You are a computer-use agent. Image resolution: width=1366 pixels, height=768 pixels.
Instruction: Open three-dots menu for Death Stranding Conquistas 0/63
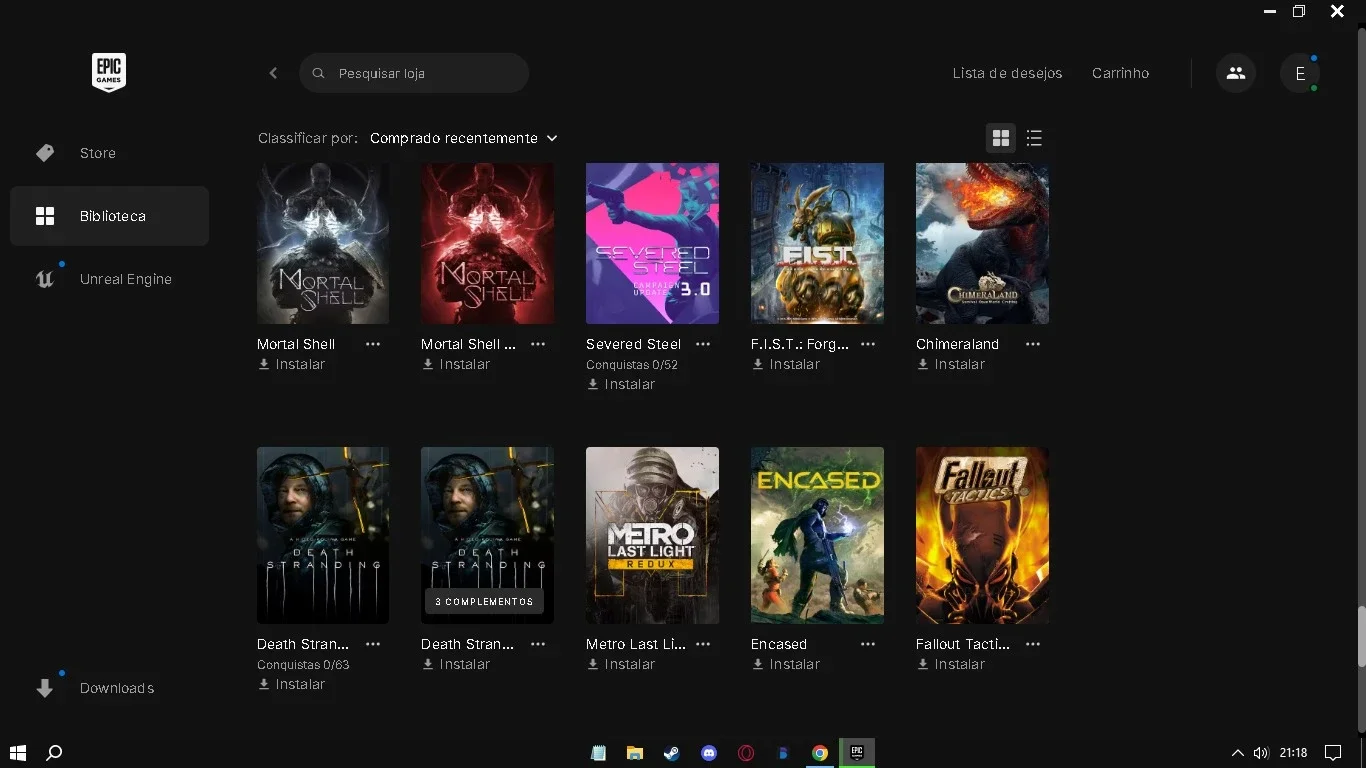[x=373, y=644]
